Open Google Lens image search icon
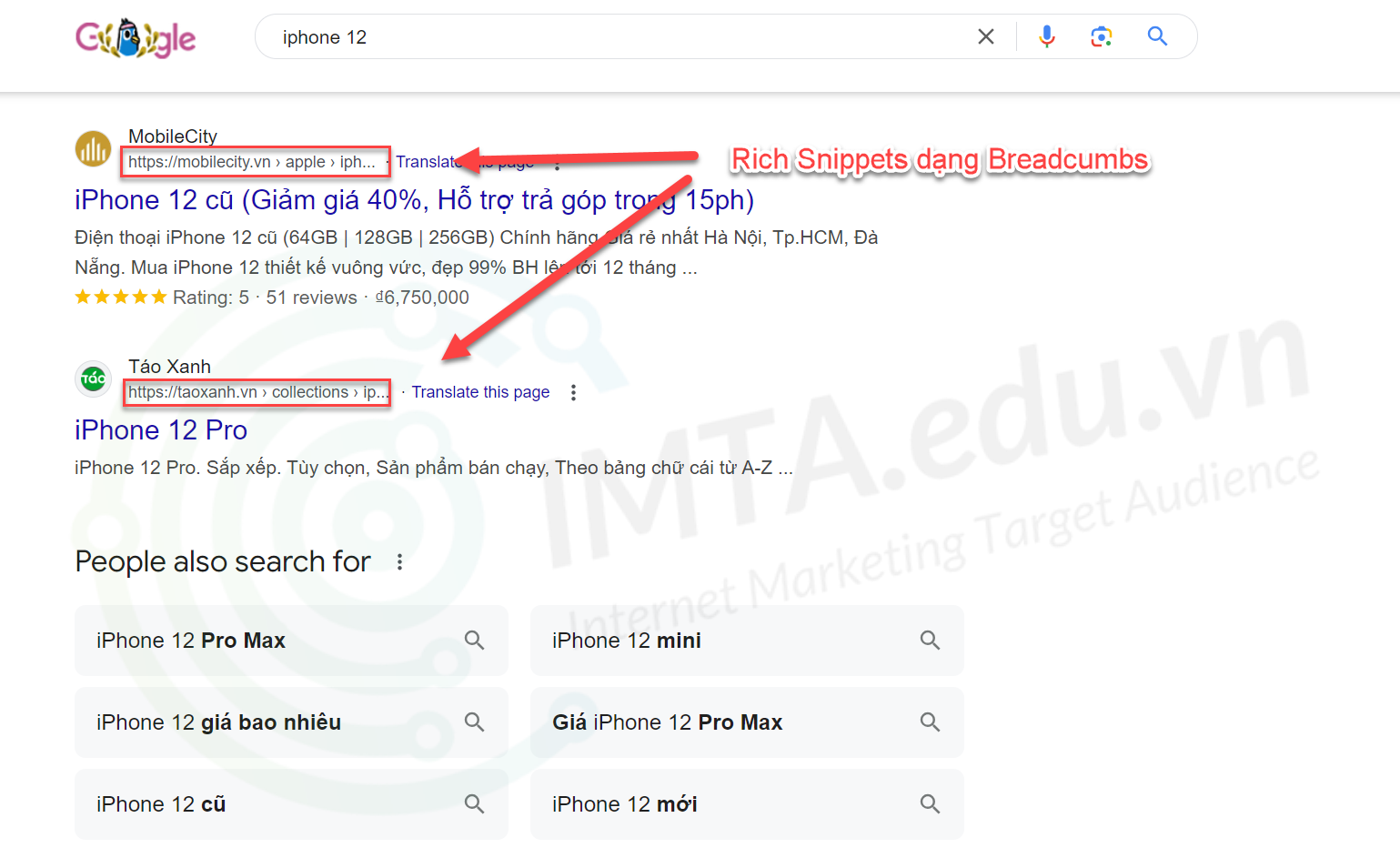 point(1102,36)
